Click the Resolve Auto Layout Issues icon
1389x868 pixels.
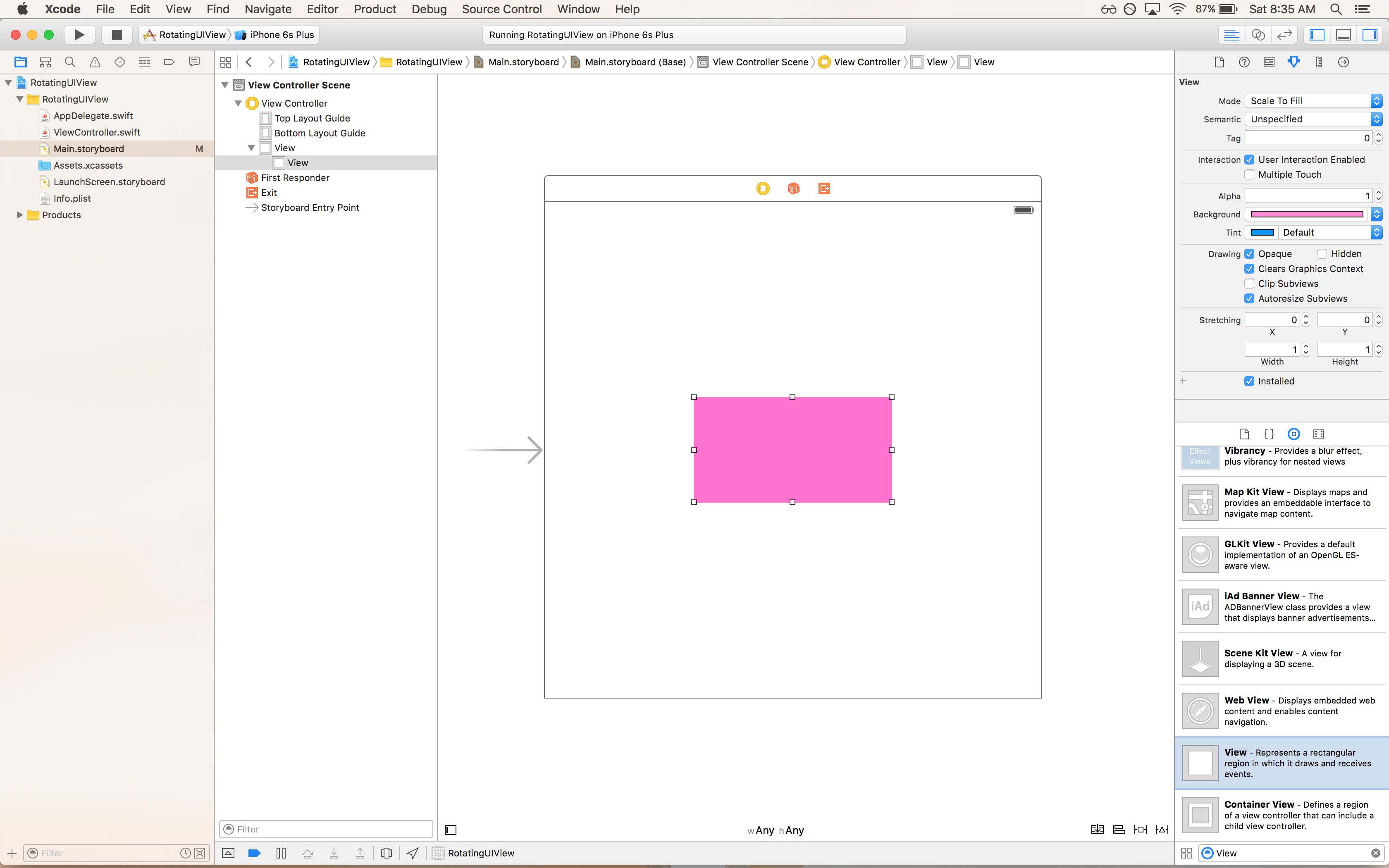[1162, 830]
